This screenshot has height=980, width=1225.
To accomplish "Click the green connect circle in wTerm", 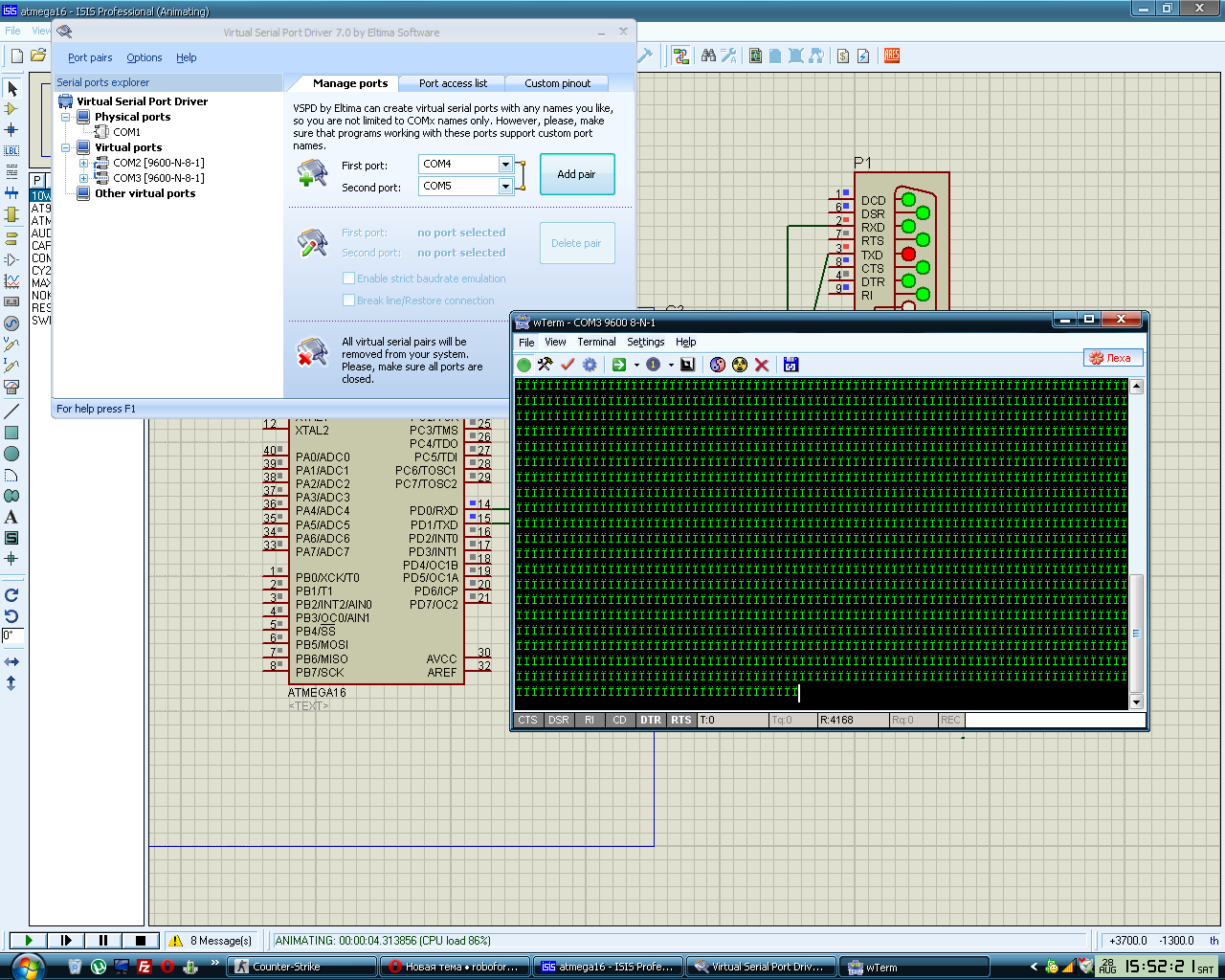I will coord(523,365).
